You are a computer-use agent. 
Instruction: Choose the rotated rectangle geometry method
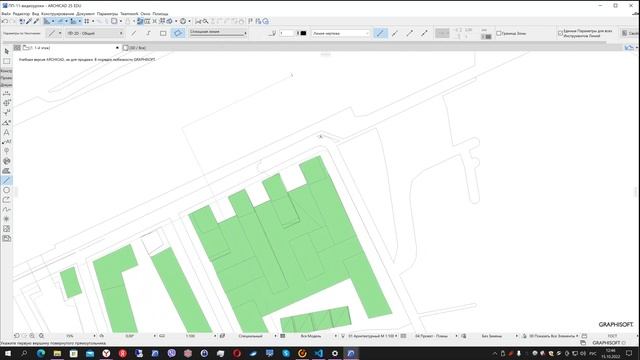(178, 33)
